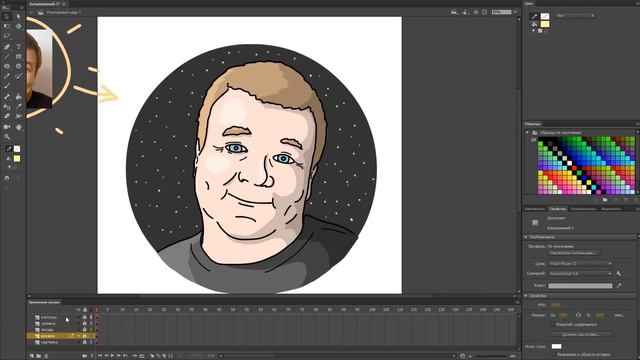Select the Pencil tool
Viewport: 640px width, 360px height.
[7, 76]
